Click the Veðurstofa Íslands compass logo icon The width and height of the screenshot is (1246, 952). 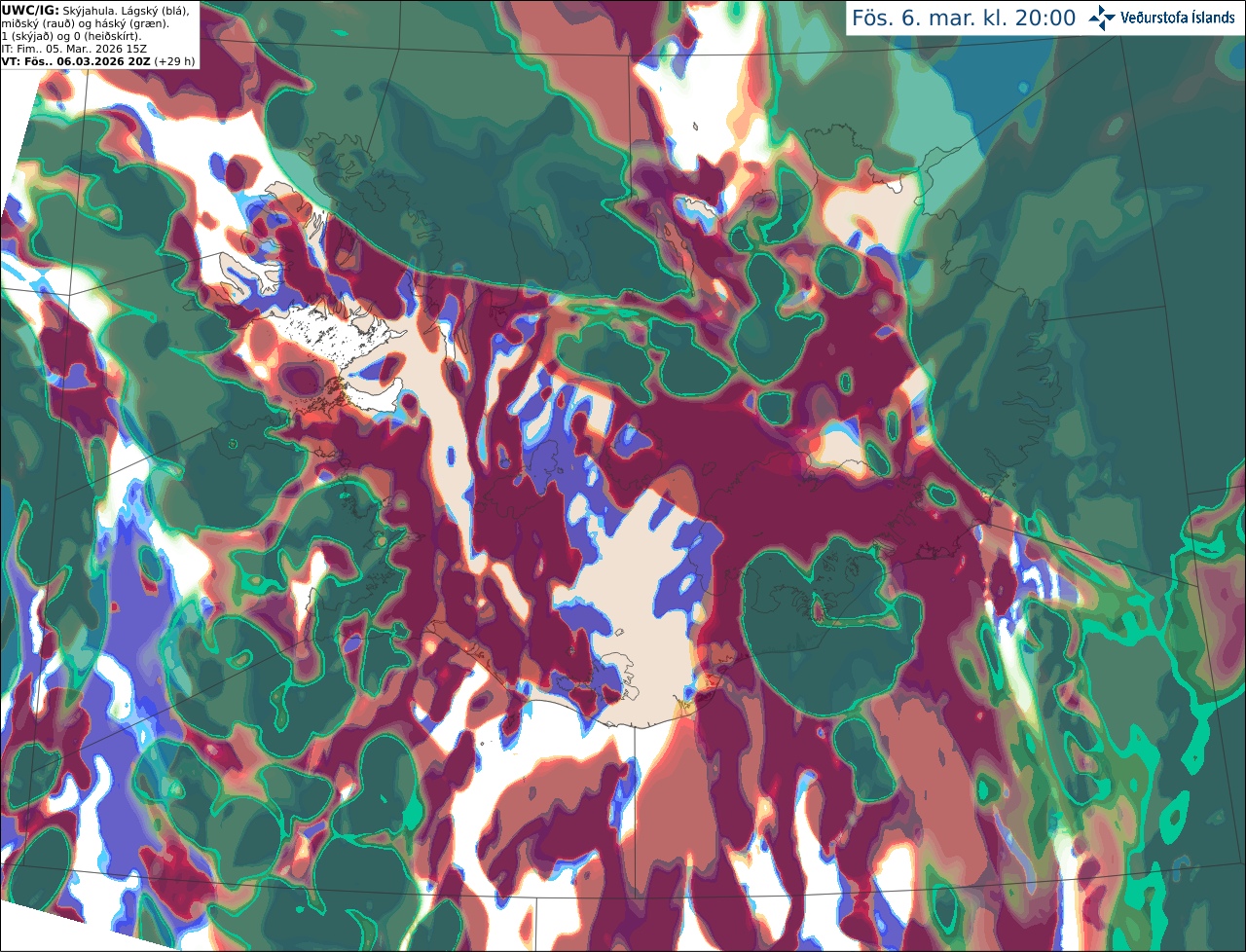1103,18
